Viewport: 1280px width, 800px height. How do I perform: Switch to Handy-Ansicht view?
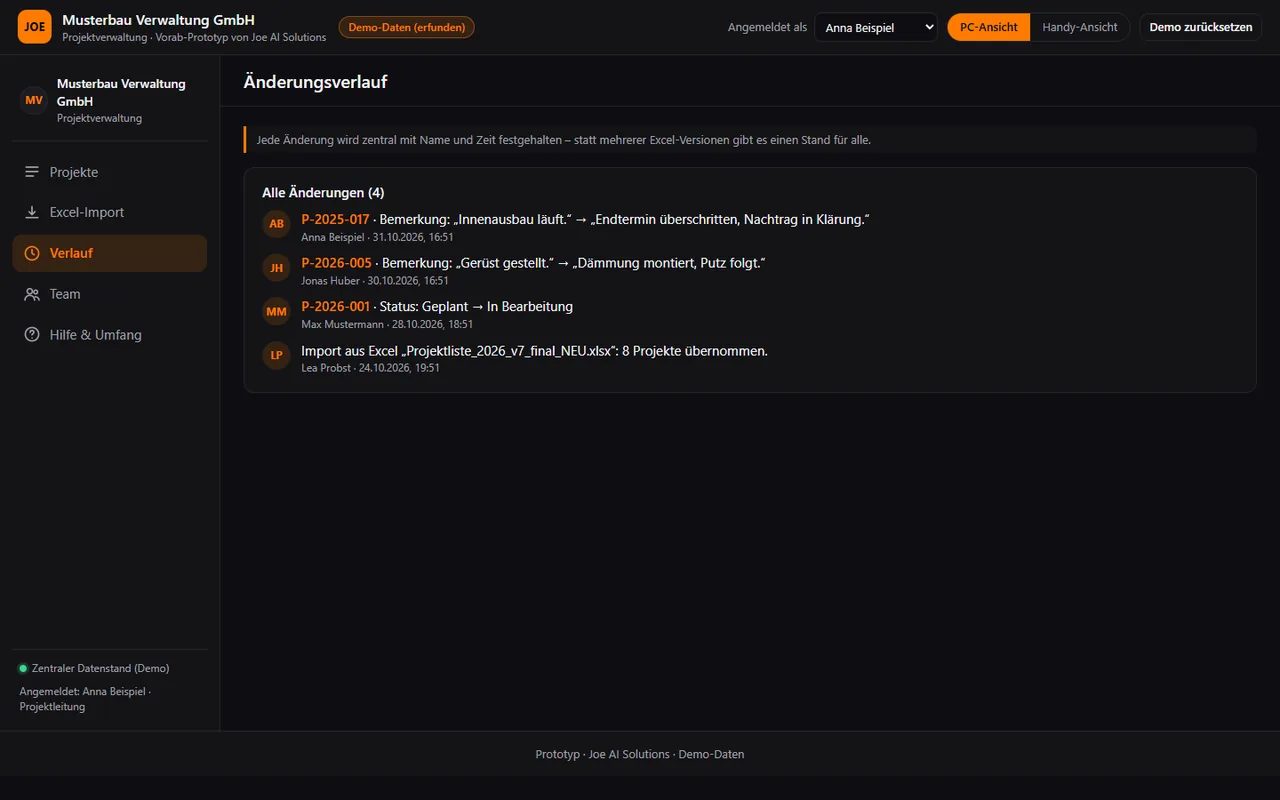point(1080,27)
